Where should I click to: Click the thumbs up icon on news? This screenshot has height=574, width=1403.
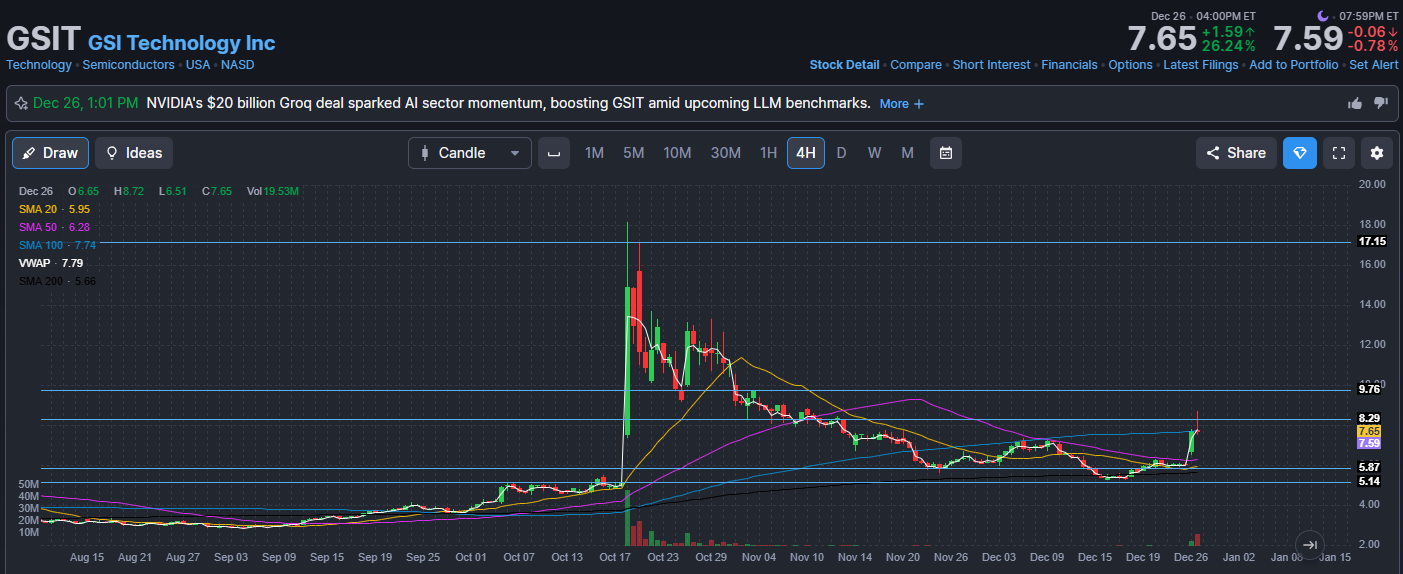(x=1355, y=103)
